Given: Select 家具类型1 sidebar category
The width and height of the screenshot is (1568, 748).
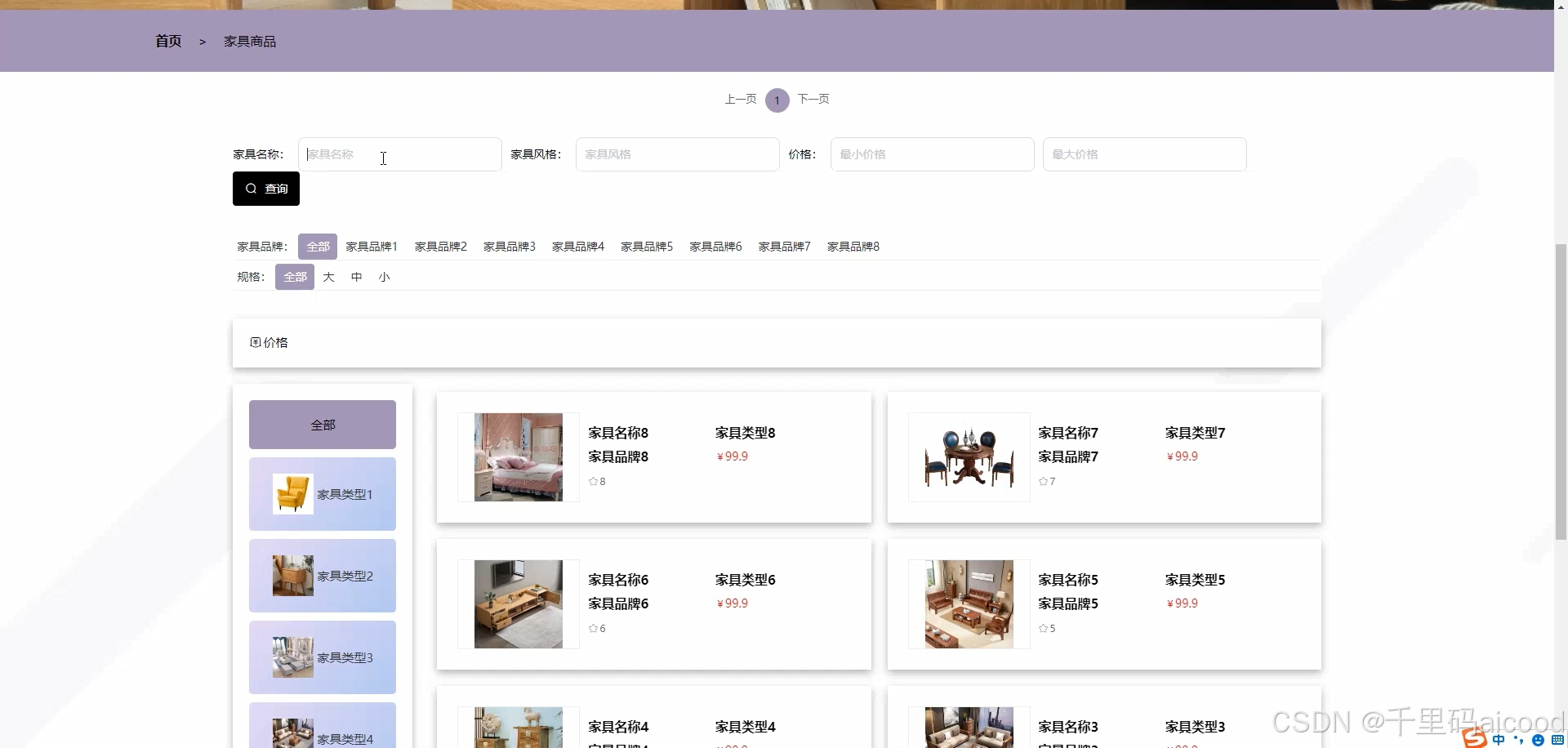Looking at the screenshot, I should tap(323, 494).
